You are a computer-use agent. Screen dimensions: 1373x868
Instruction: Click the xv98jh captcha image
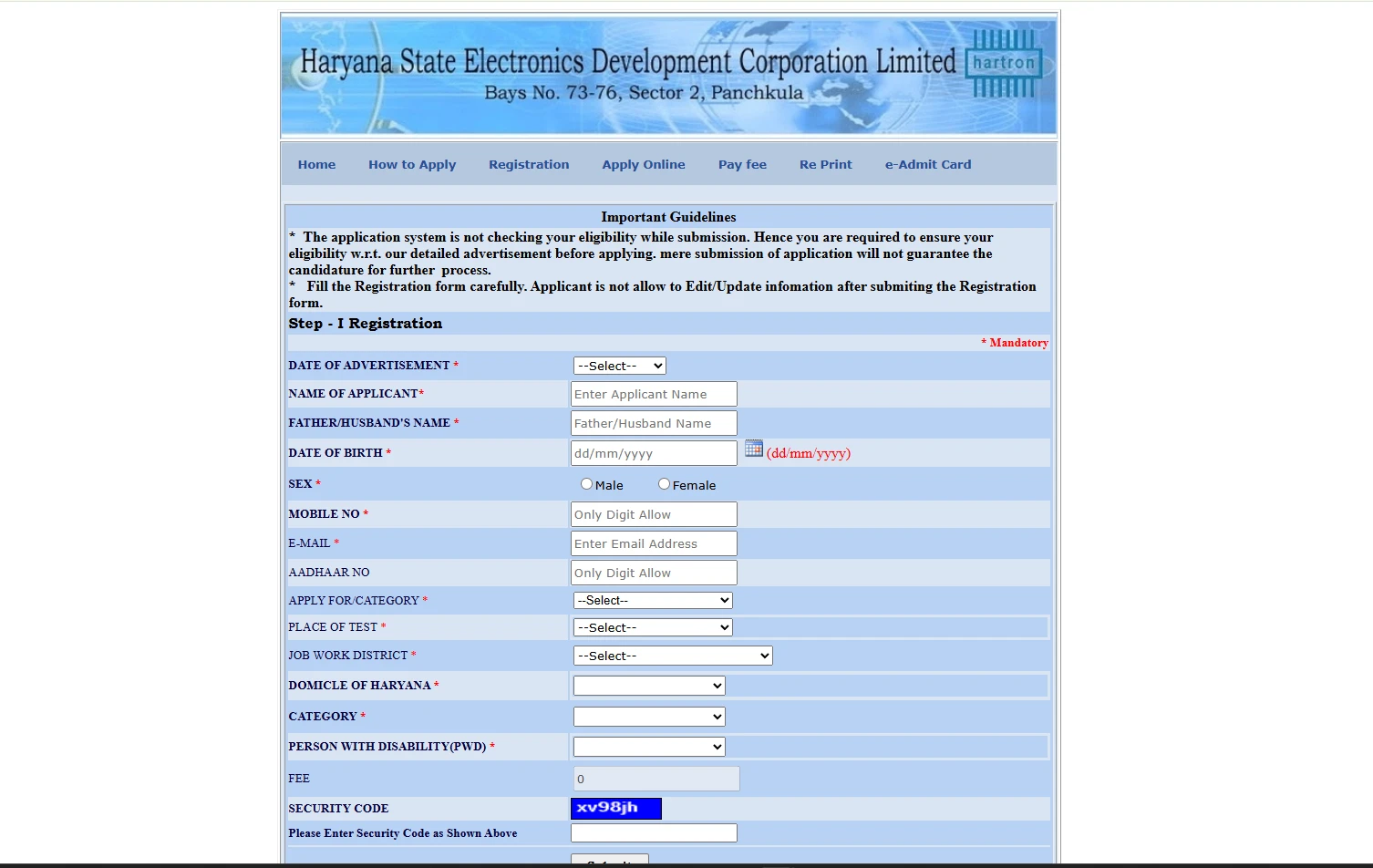pos(616,808)
